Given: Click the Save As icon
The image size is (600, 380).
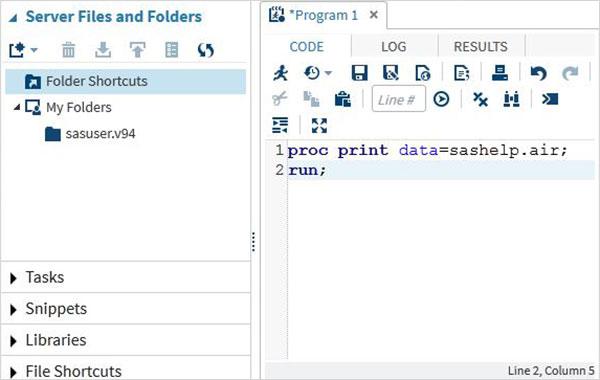Looking at the screenshot, I should tap(391, 73).
